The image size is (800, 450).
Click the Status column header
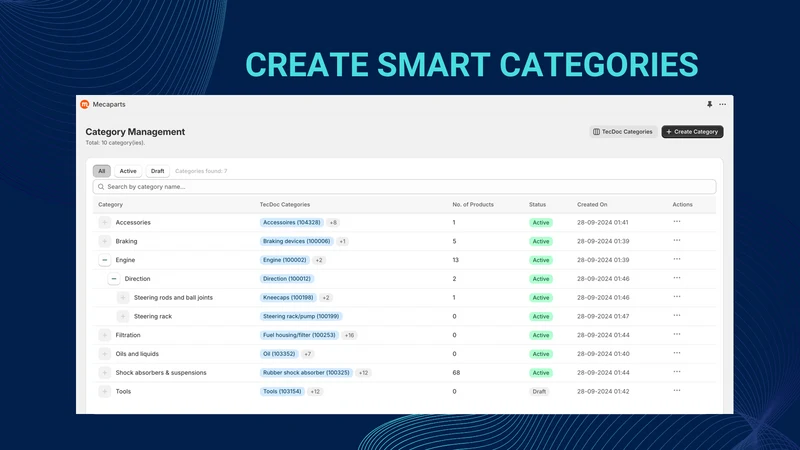pyautogui.click(x=537, y=204)
